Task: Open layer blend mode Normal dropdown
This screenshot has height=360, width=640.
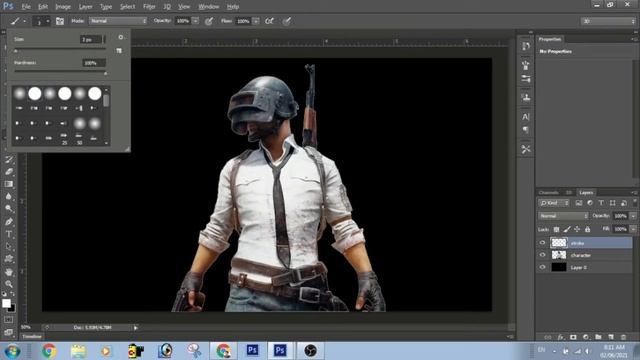Action: point(563,216)
